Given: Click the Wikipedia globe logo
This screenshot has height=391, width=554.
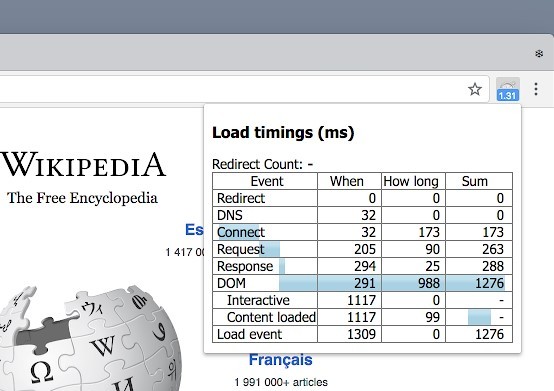Looking at the screenshot, I should [90, 337].
